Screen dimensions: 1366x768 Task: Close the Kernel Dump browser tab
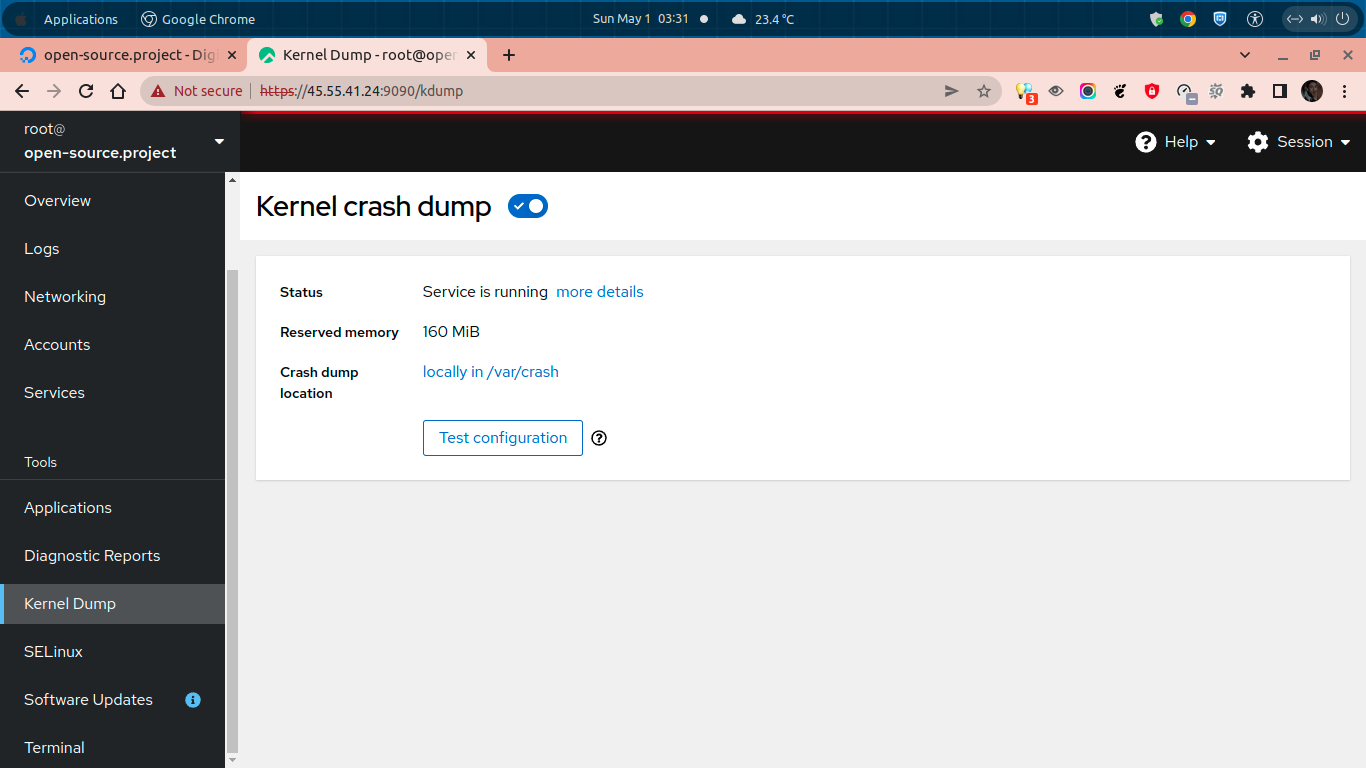(x=471, y=55)
